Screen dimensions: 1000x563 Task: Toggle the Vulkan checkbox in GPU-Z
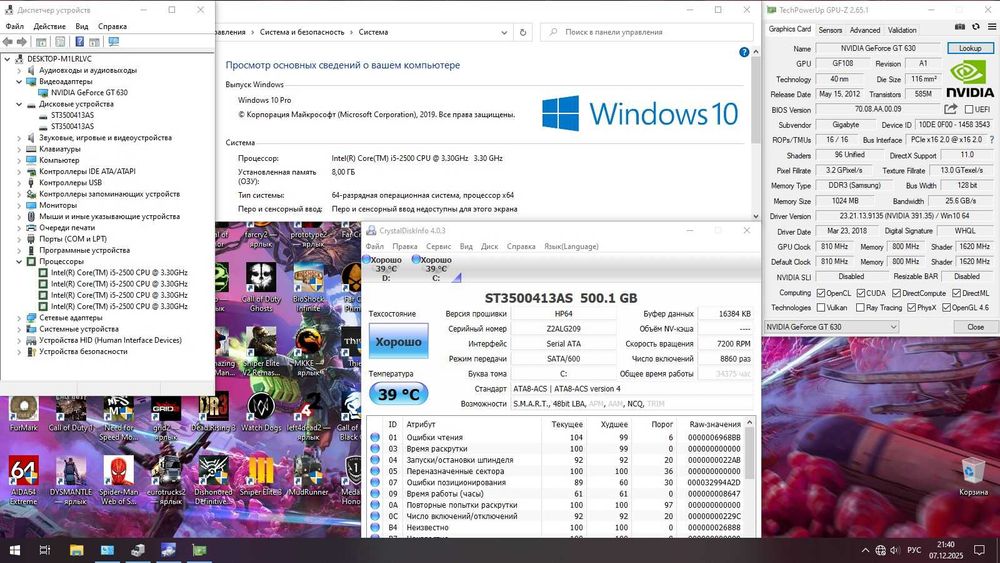[x=821, y=308]
